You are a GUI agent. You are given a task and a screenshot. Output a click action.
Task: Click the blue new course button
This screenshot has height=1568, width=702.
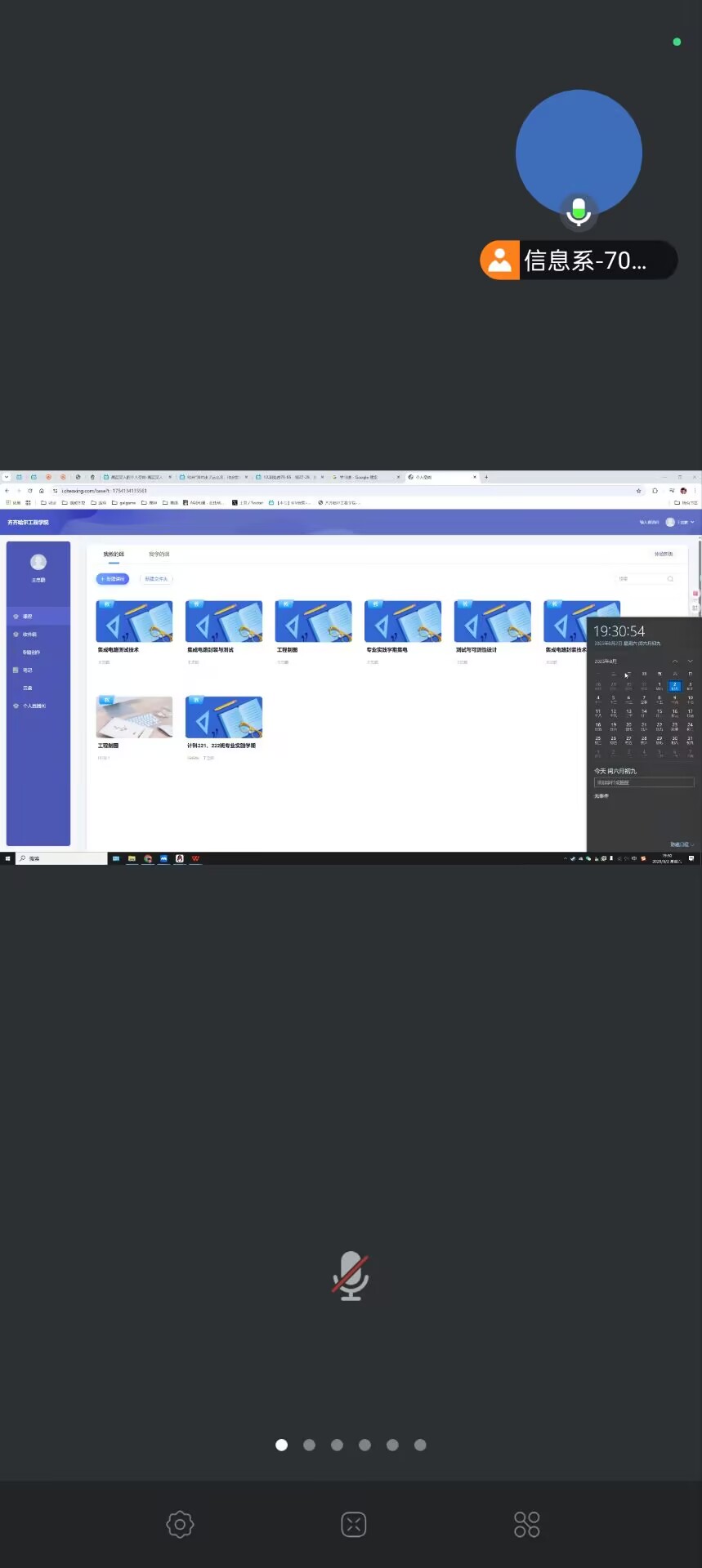(x=113, y=579)
